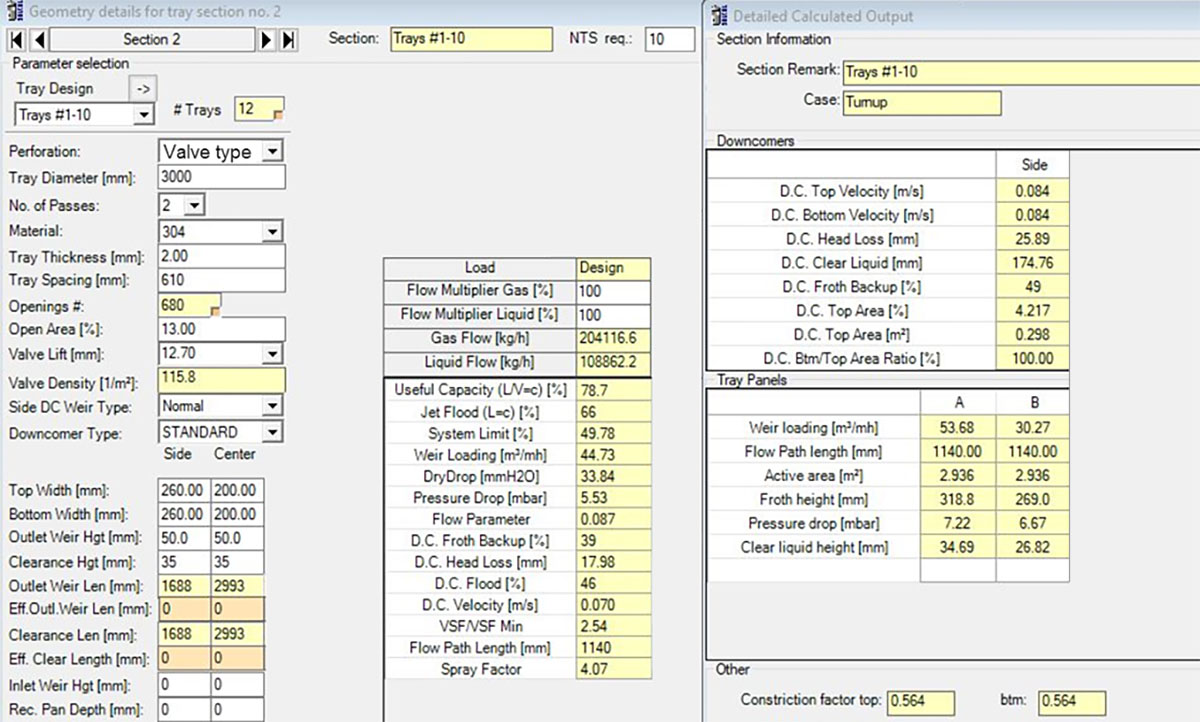1200x722 pixels.
Task: Click the Flow Multiplier Liquid value cell
Action: pos(613,315)
